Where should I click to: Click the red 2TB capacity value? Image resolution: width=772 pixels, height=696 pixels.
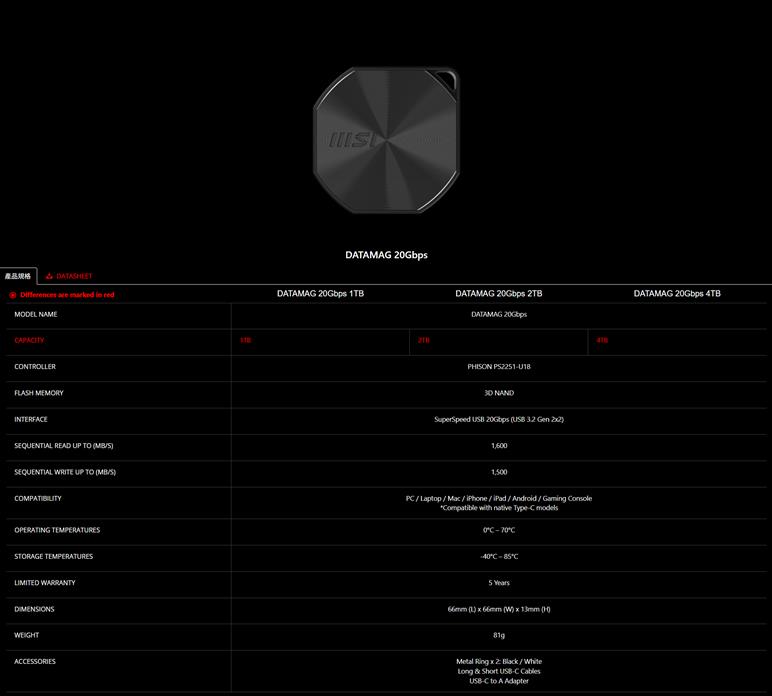pos(424,340)
